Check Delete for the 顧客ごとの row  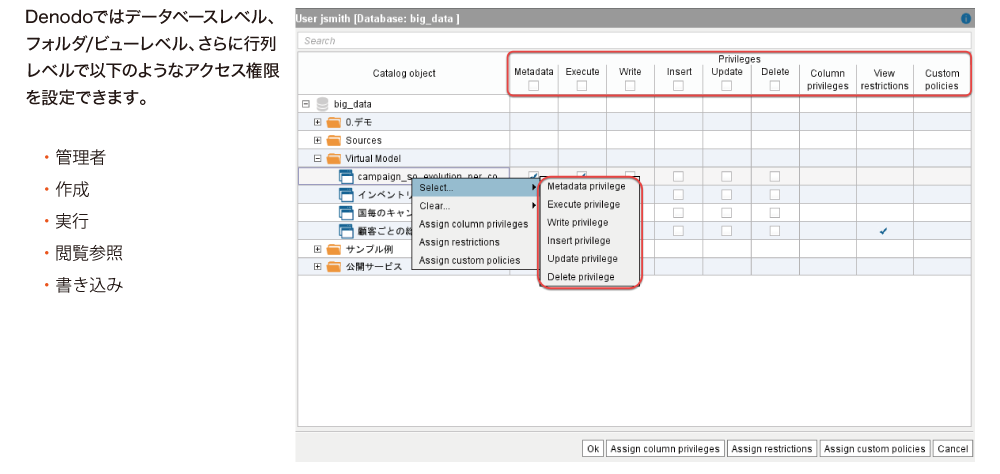(775, 231)
